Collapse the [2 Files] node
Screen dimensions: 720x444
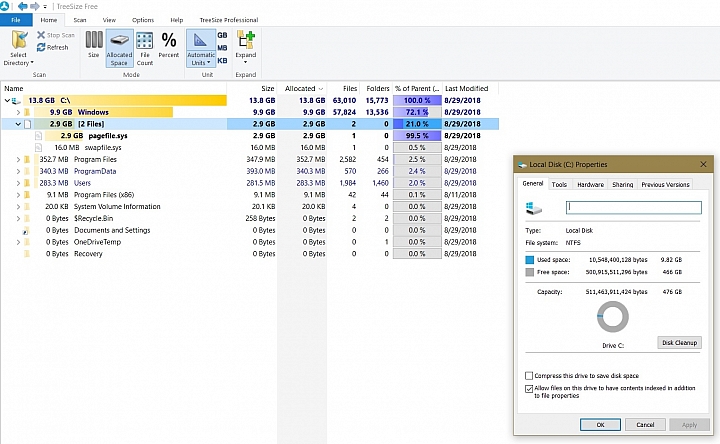tap(18, 124)
